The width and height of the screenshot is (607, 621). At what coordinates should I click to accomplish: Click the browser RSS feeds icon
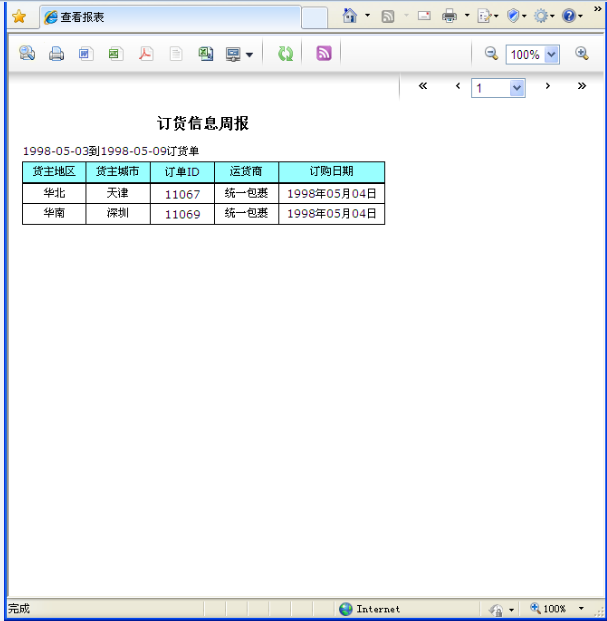pyautogui.click(x=388, y=16)
